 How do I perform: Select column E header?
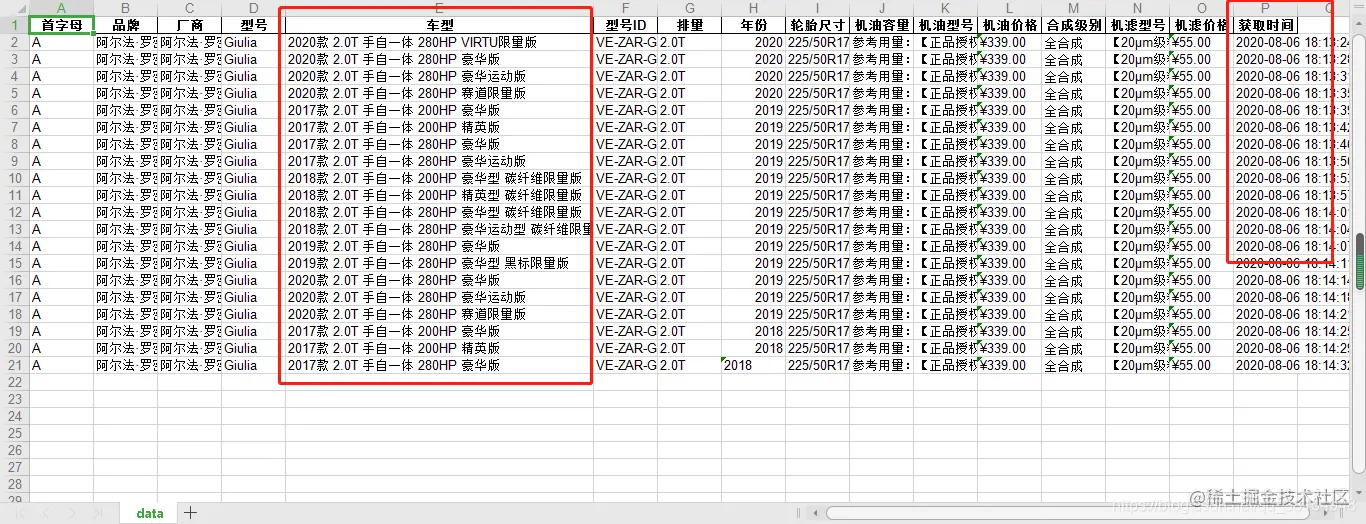click(439, 8)
